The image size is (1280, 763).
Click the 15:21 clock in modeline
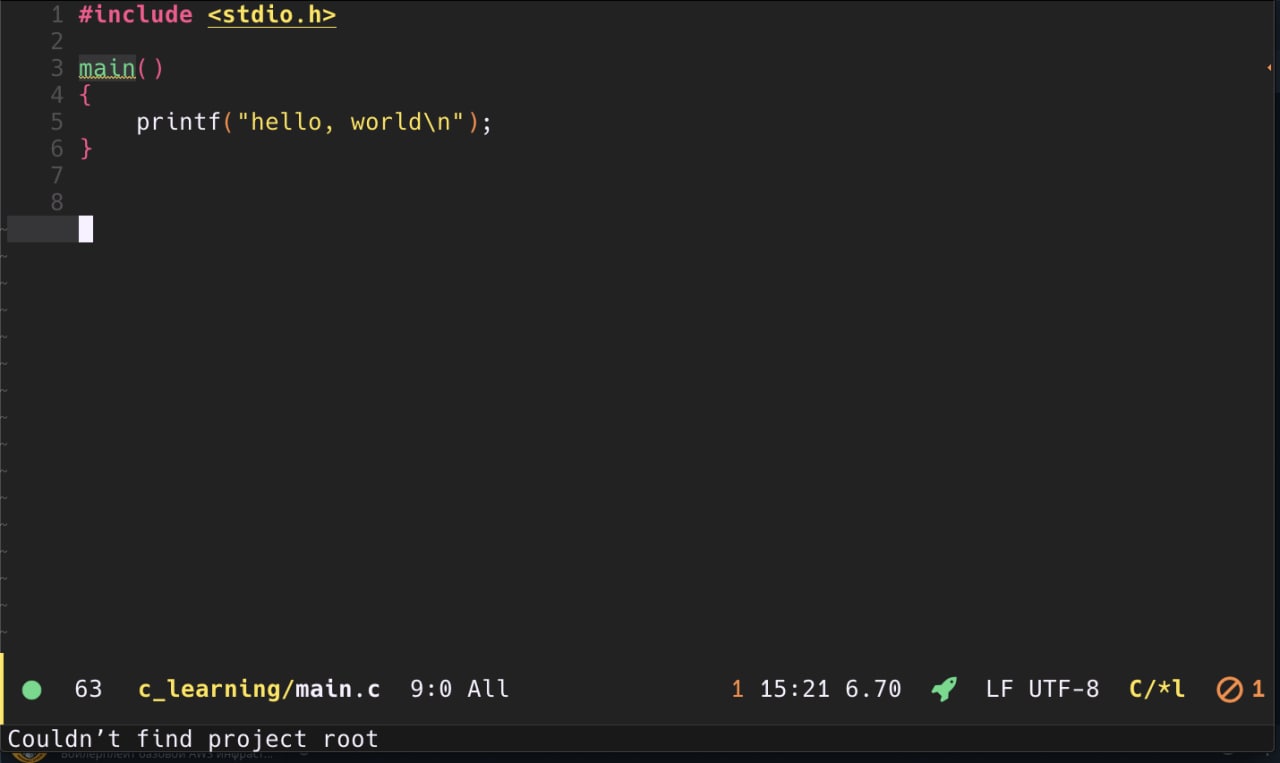795,689
